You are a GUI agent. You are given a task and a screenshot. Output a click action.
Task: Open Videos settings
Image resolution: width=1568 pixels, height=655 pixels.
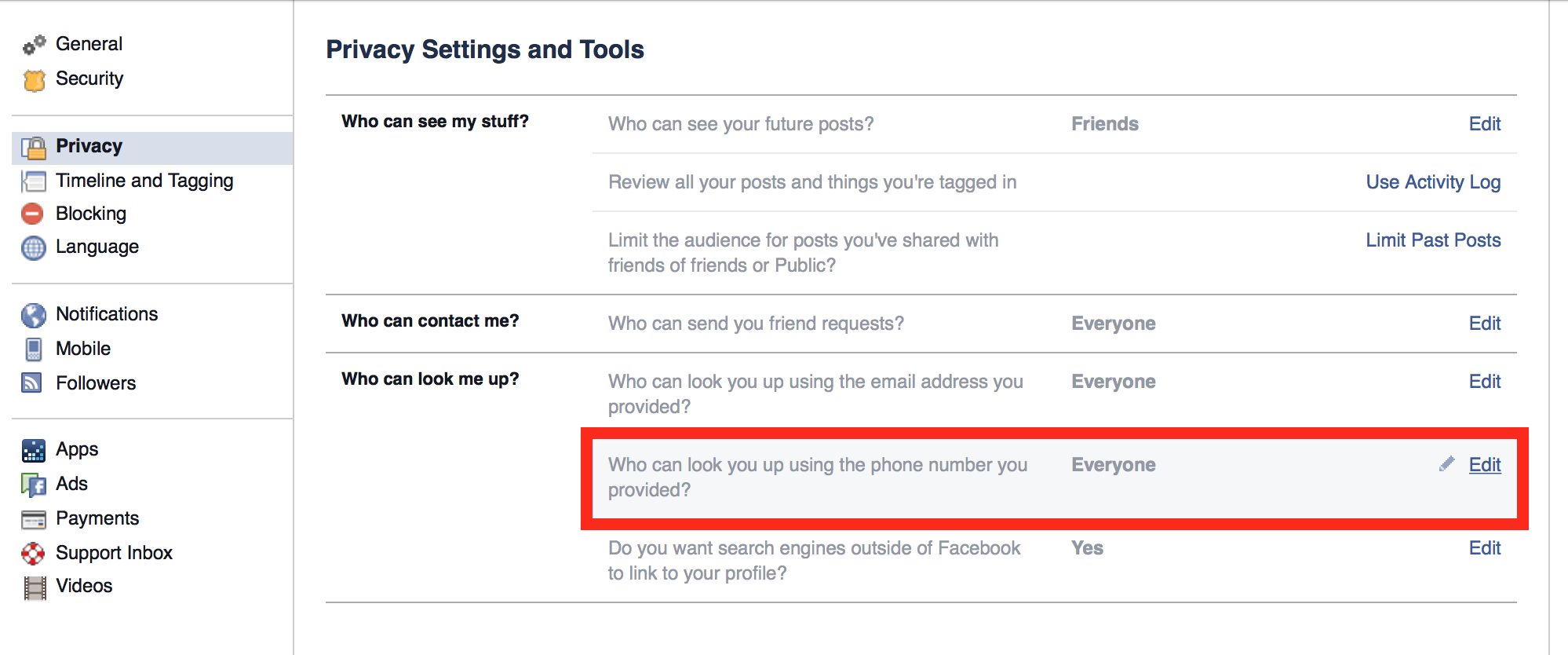coord(84,586)
